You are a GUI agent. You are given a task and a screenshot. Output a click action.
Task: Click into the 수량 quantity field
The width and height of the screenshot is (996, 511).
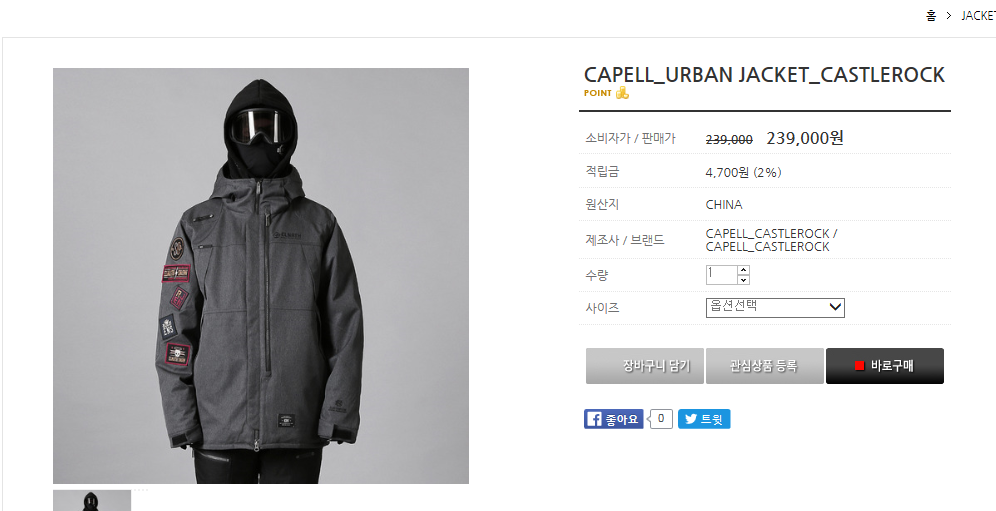coord(721,275)
